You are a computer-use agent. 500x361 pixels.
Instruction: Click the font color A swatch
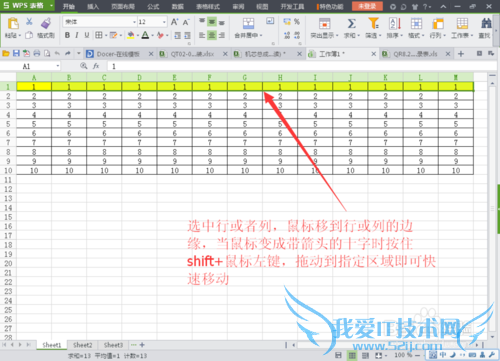(145, 35)
